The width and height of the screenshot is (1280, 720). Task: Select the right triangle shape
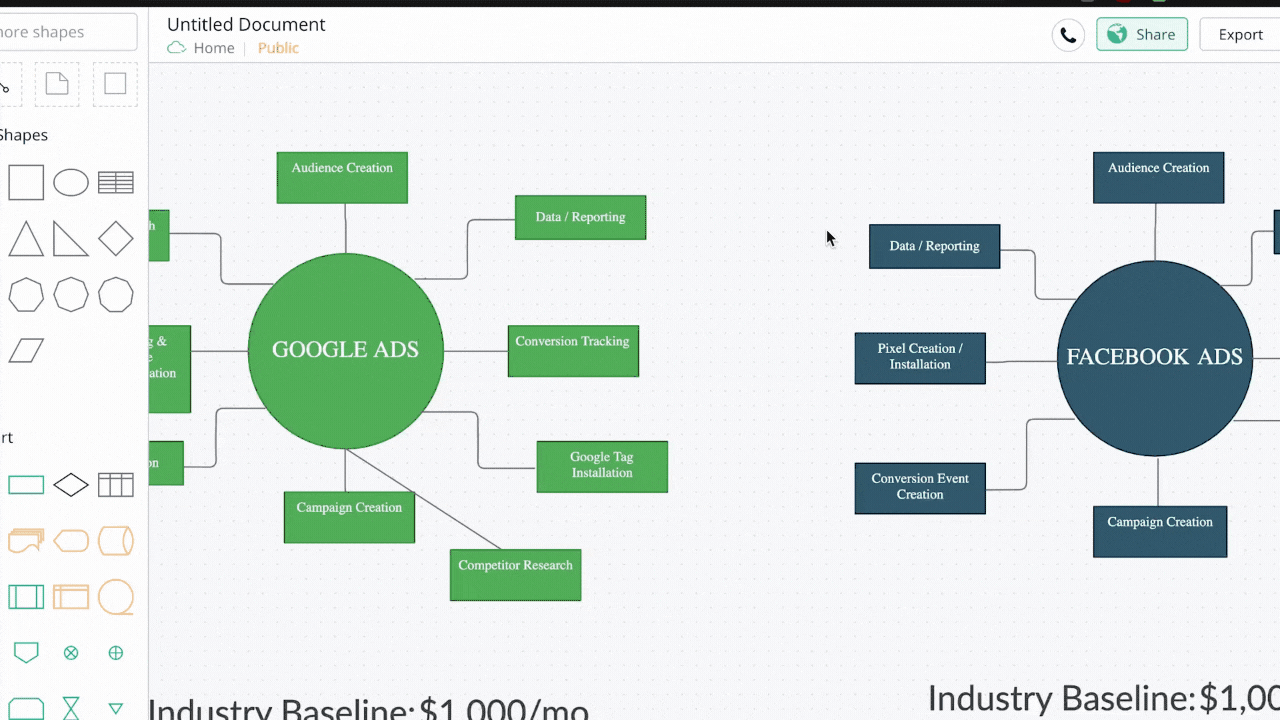tap(71, 239)
